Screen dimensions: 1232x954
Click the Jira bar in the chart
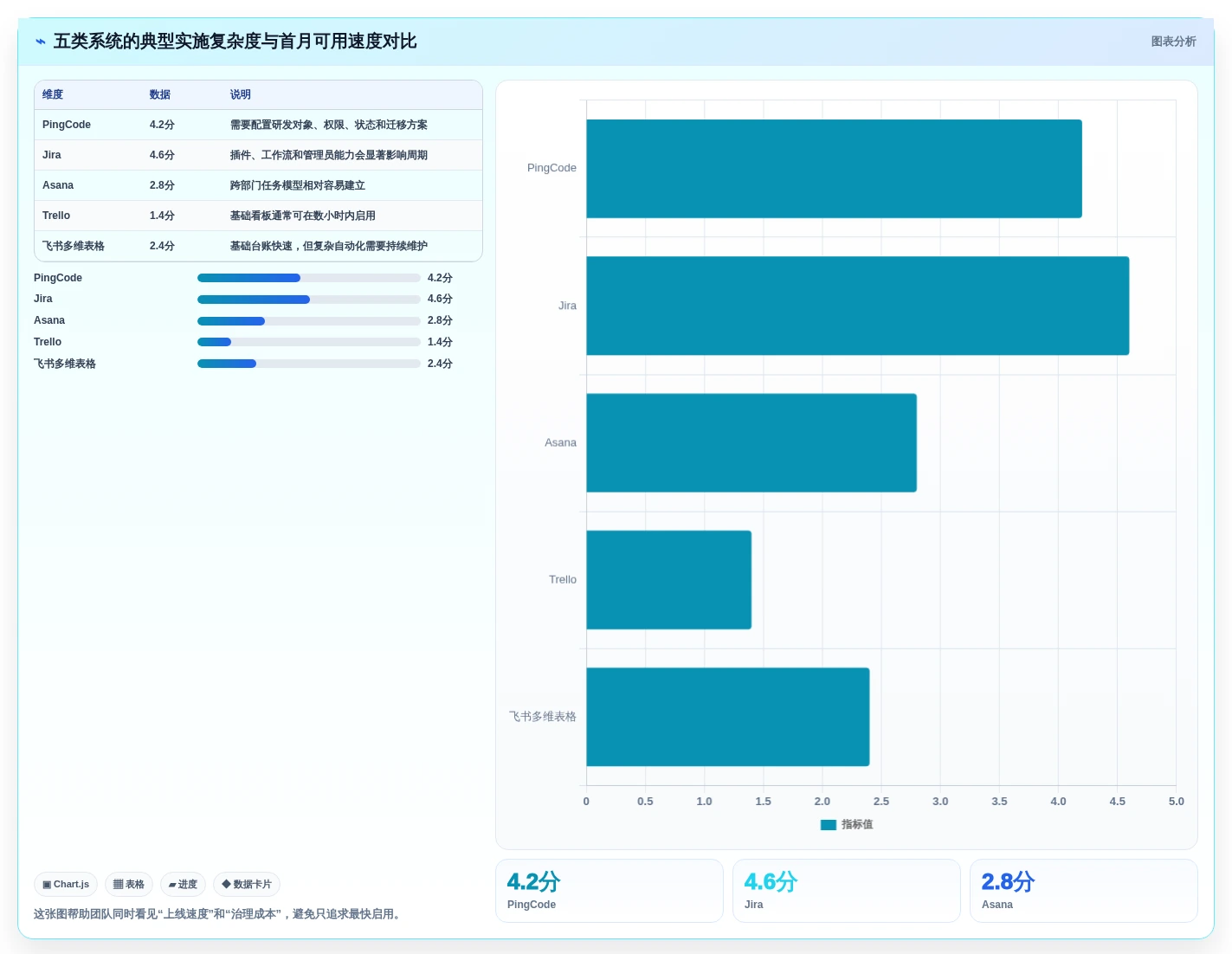click(x=857, y=306)
